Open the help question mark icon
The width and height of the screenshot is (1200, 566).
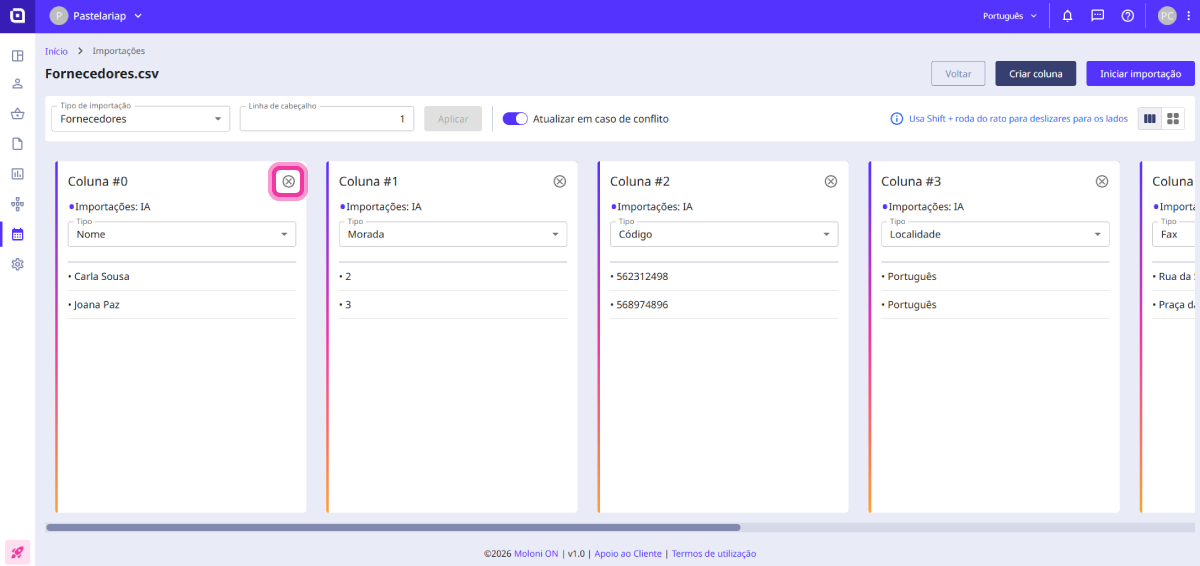(x=1127, y=16)
